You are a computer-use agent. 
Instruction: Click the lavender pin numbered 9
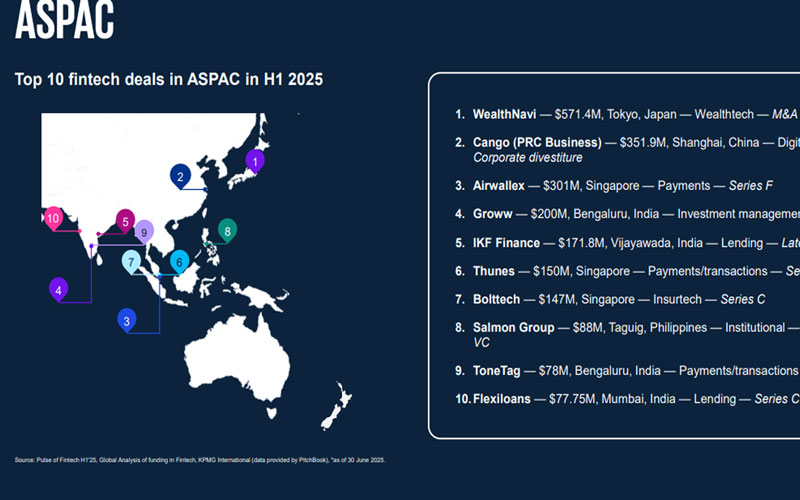pos(144,232)
